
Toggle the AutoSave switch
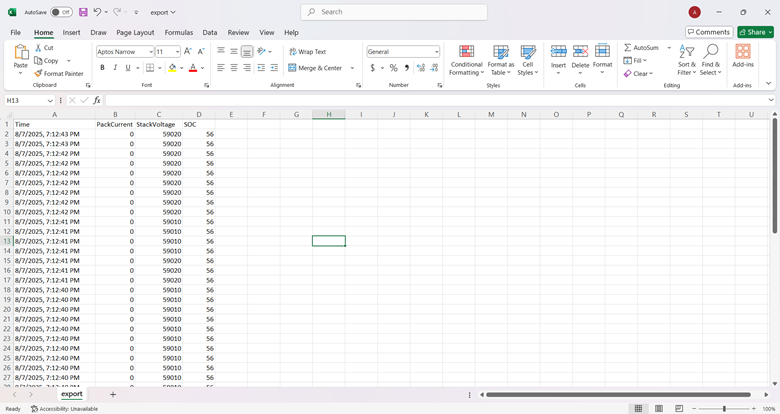click(x=61, y=12)
